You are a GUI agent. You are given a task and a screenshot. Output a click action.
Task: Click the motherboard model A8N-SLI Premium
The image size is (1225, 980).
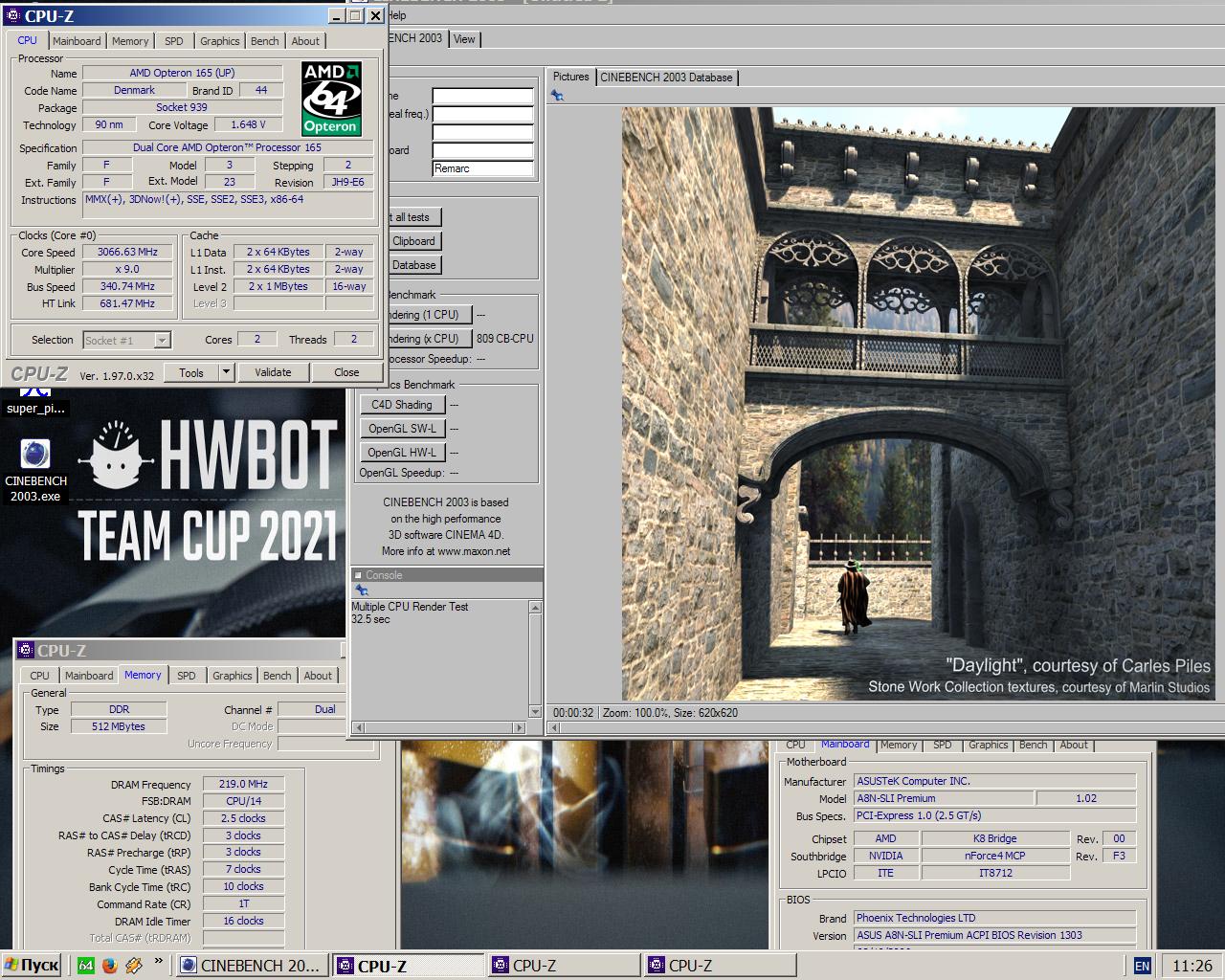pyautogui.click(x=943, y=798)
